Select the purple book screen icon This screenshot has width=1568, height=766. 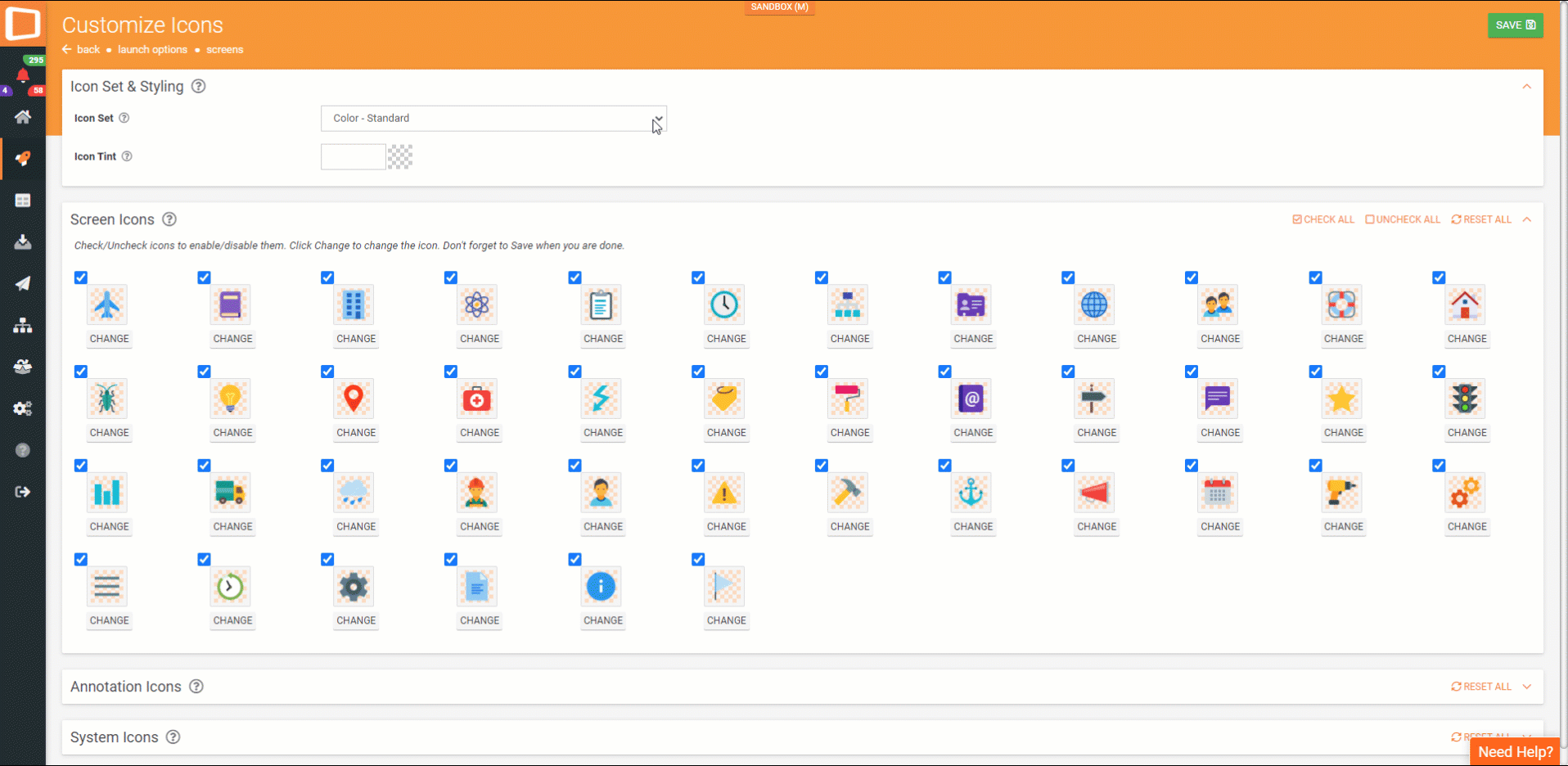[231, 305]
